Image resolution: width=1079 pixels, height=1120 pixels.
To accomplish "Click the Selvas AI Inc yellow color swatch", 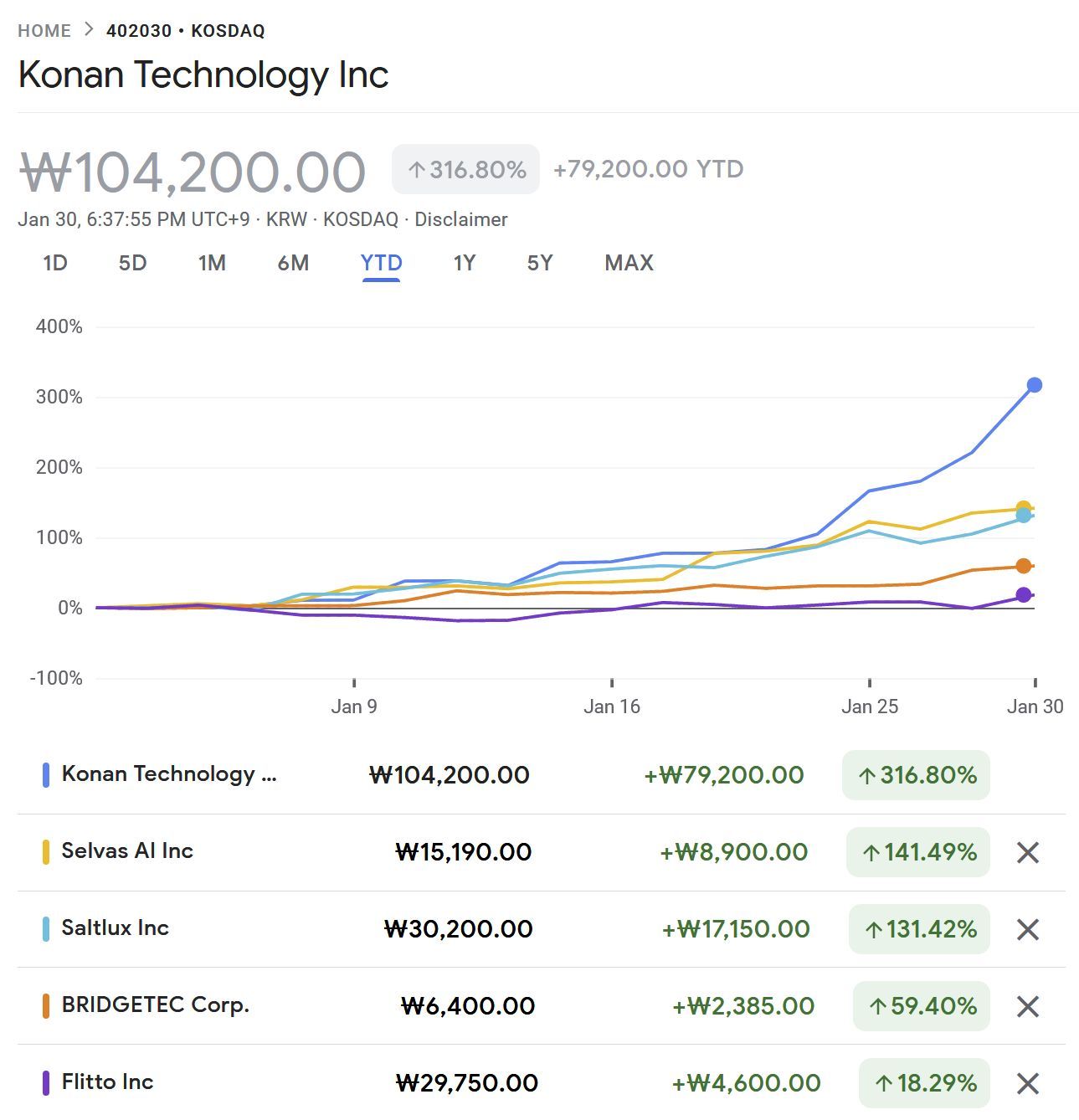I will (x=46, y=852).
